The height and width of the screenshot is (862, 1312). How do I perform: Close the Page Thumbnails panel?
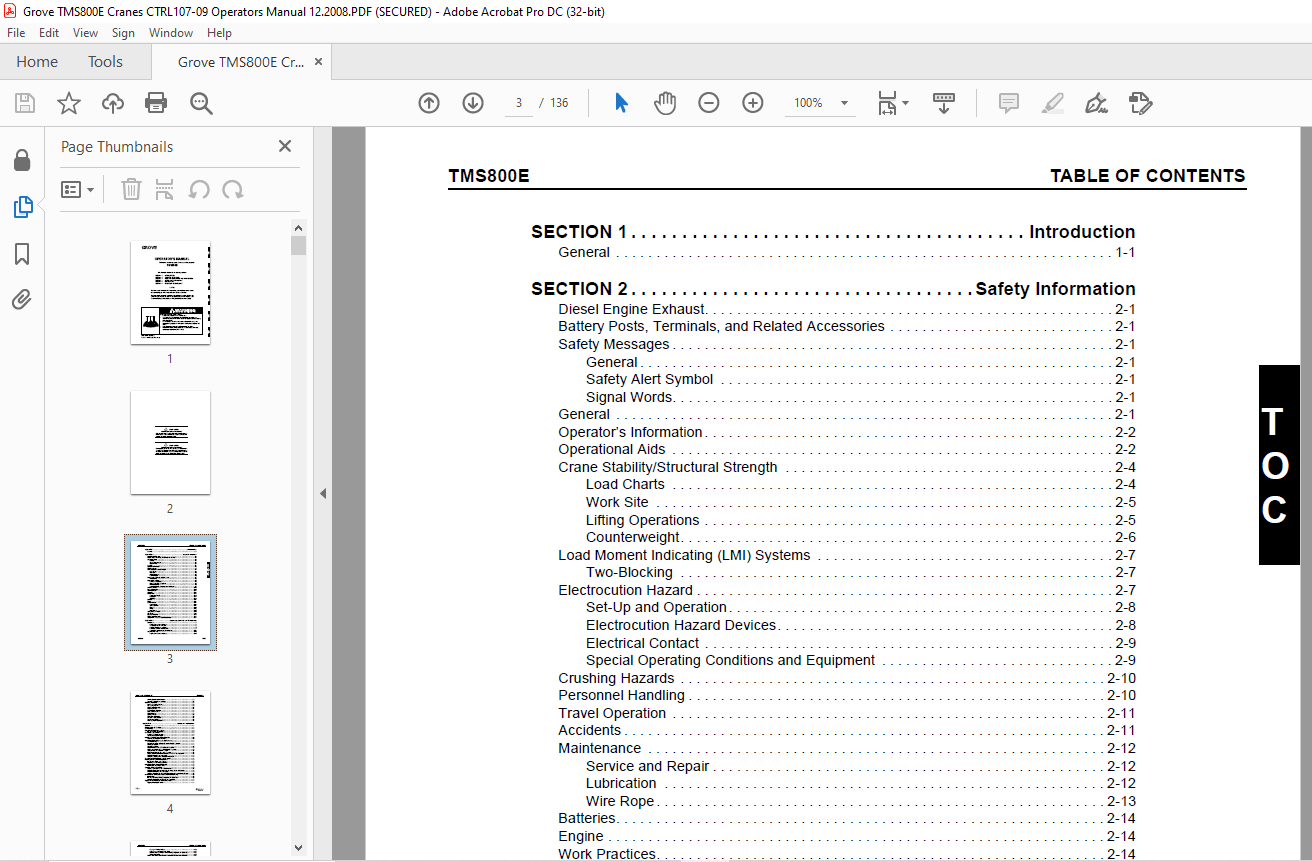coord(285,146)
